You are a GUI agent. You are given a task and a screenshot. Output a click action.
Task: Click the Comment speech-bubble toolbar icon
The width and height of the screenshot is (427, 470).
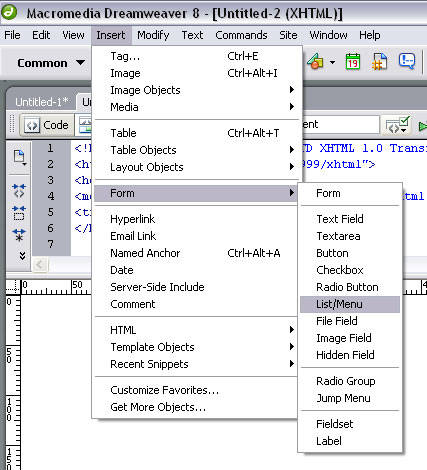[x=407, y=61]
